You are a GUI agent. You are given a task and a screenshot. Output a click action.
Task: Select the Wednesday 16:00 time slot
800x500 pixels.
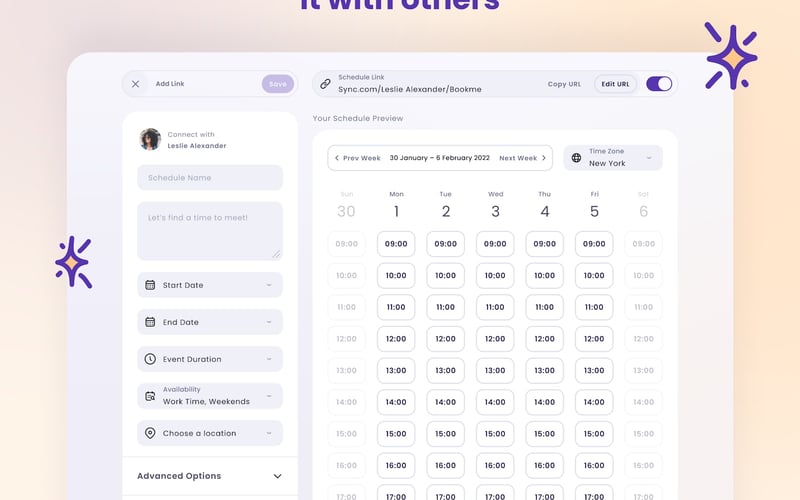[x=495, y=465]
